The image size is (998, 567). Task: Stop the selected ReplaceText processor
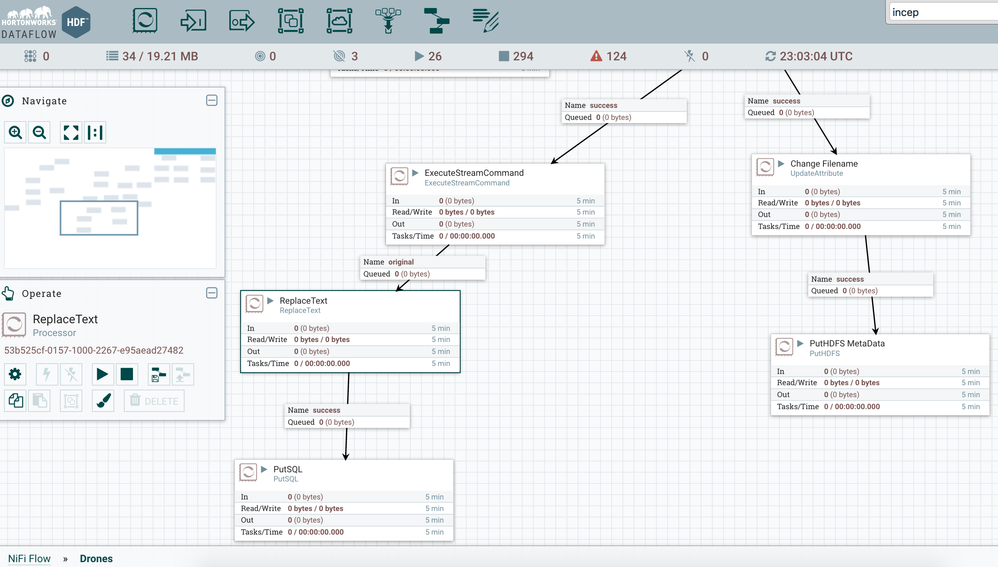tap(127, 374)
